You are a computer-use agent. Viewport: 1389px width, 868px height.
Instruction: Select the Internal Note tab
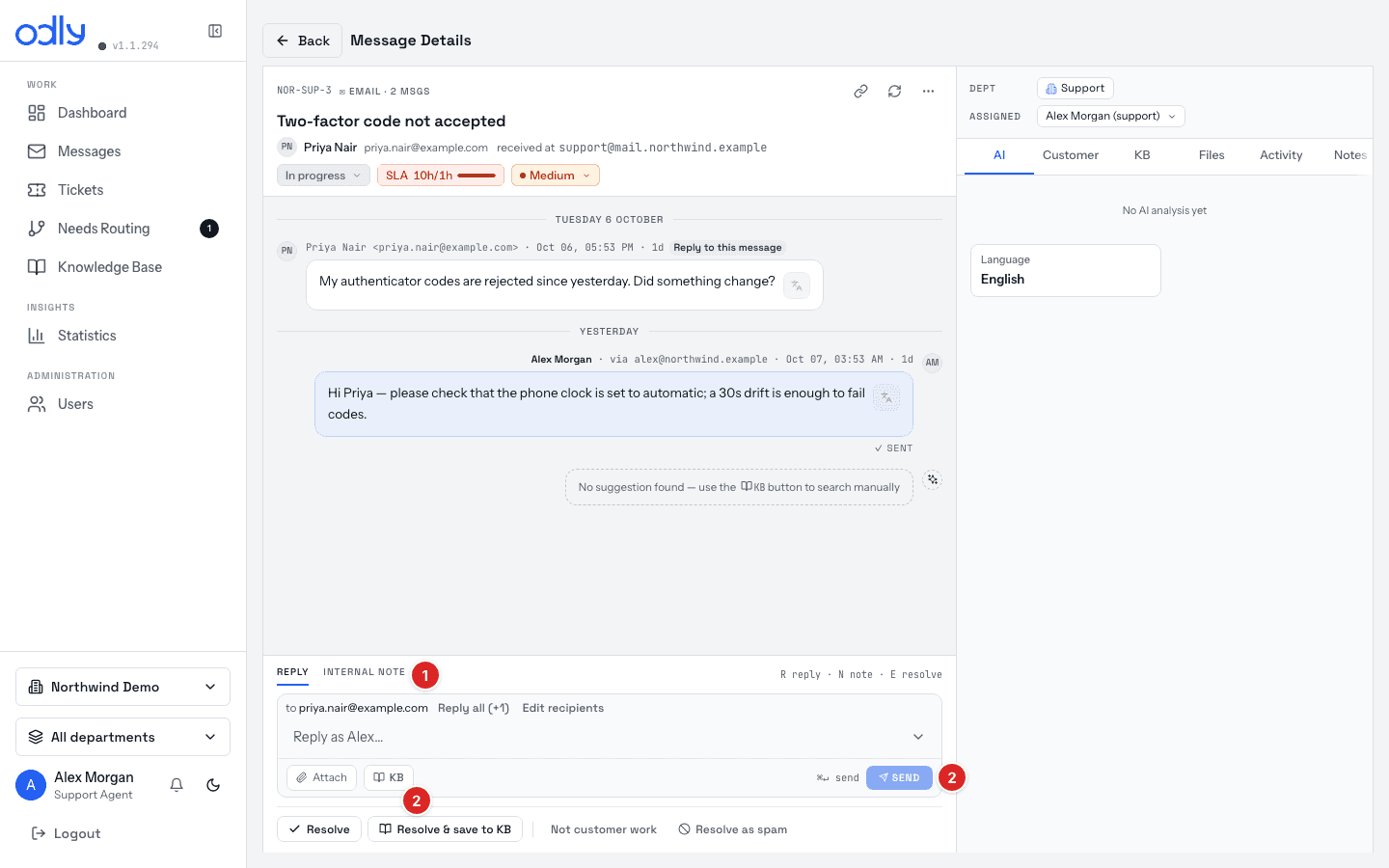364,672
